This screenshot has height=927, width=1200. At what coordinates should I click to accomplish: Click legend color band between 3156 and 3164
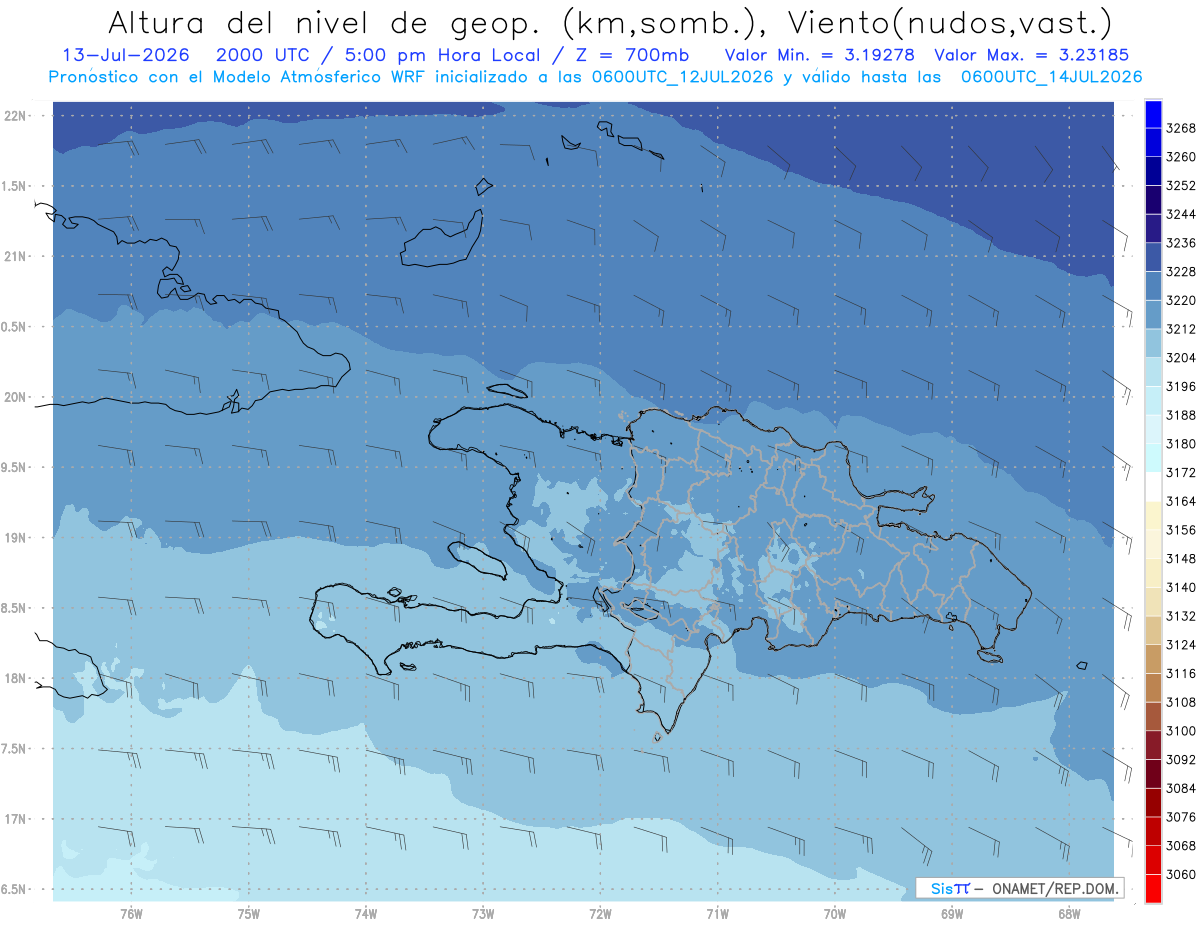1152,515
